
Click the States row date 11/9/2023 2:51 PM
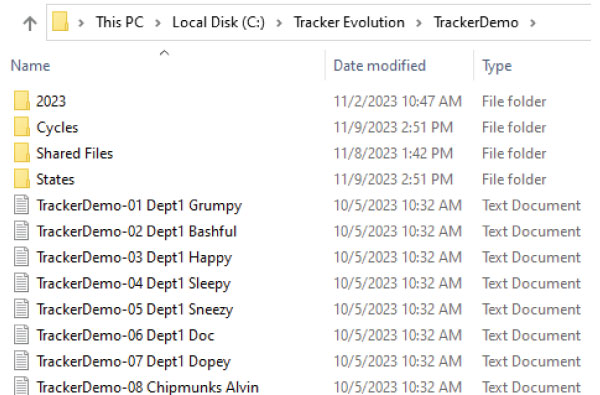[x=393, y=180]
